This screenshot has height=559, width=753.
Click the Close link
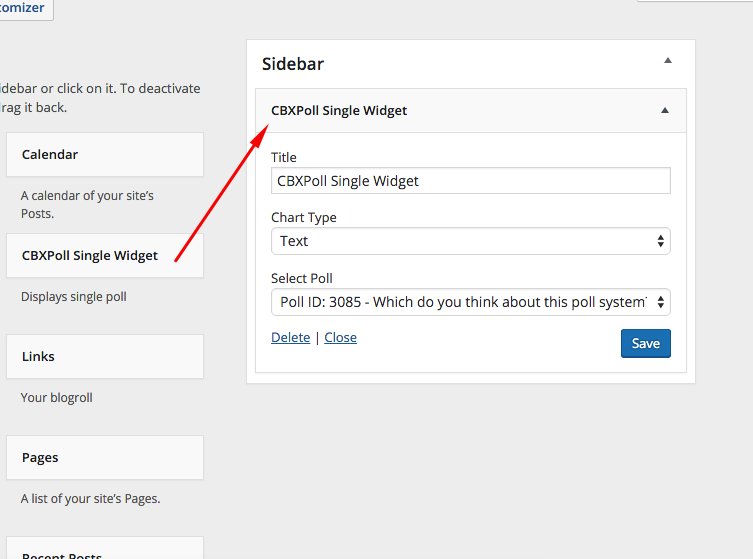pos(340,338)
